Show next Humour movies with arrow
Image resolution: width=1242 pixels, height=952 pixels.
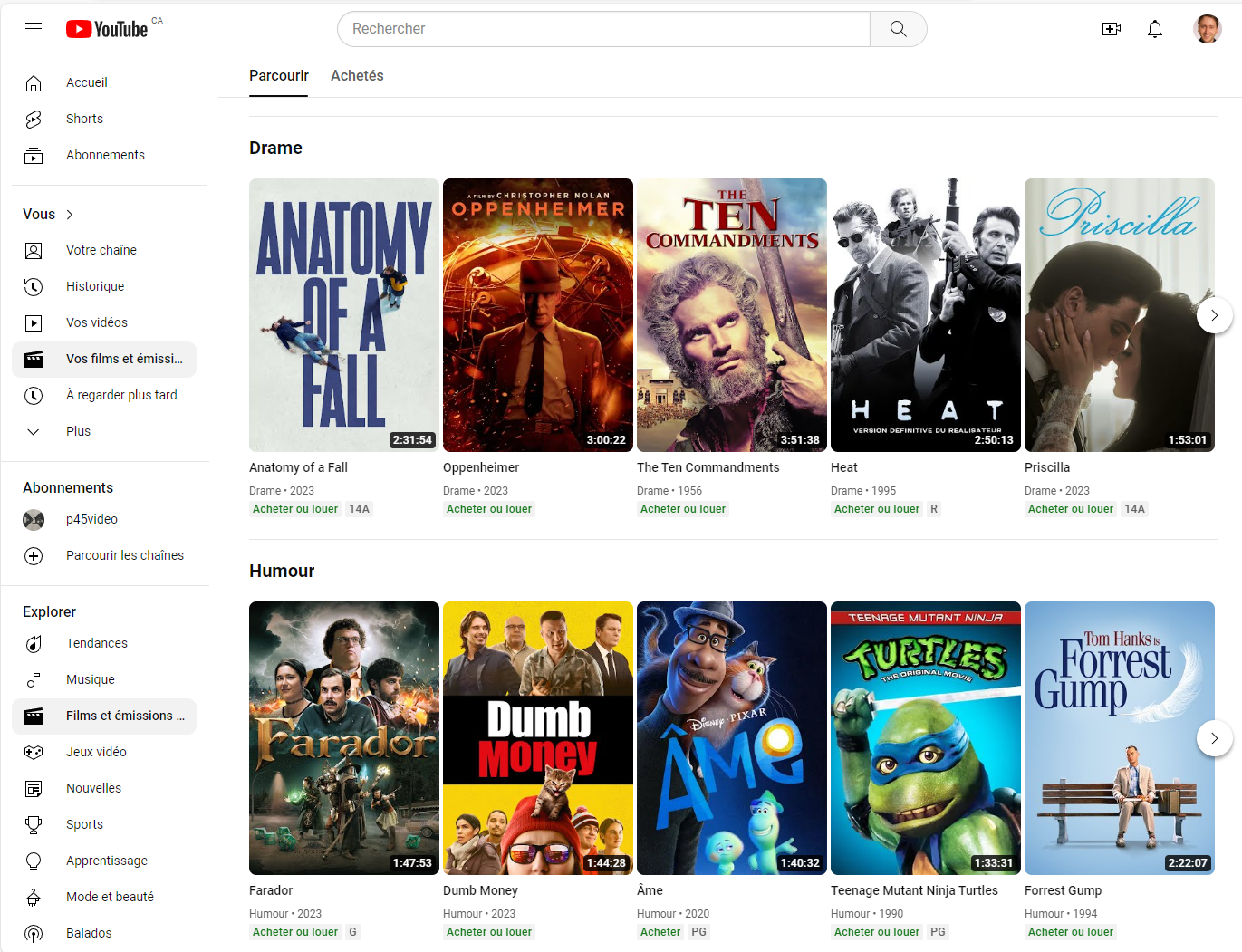coord(1214,738)
